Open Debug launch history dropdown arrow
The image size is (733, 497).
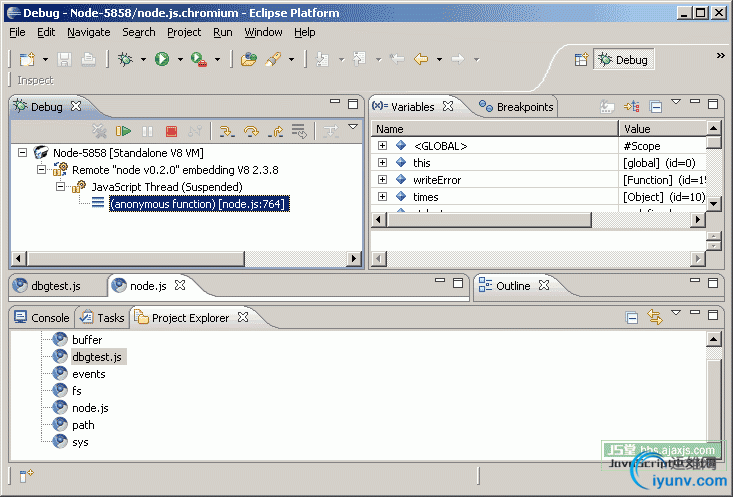[143, 59]
